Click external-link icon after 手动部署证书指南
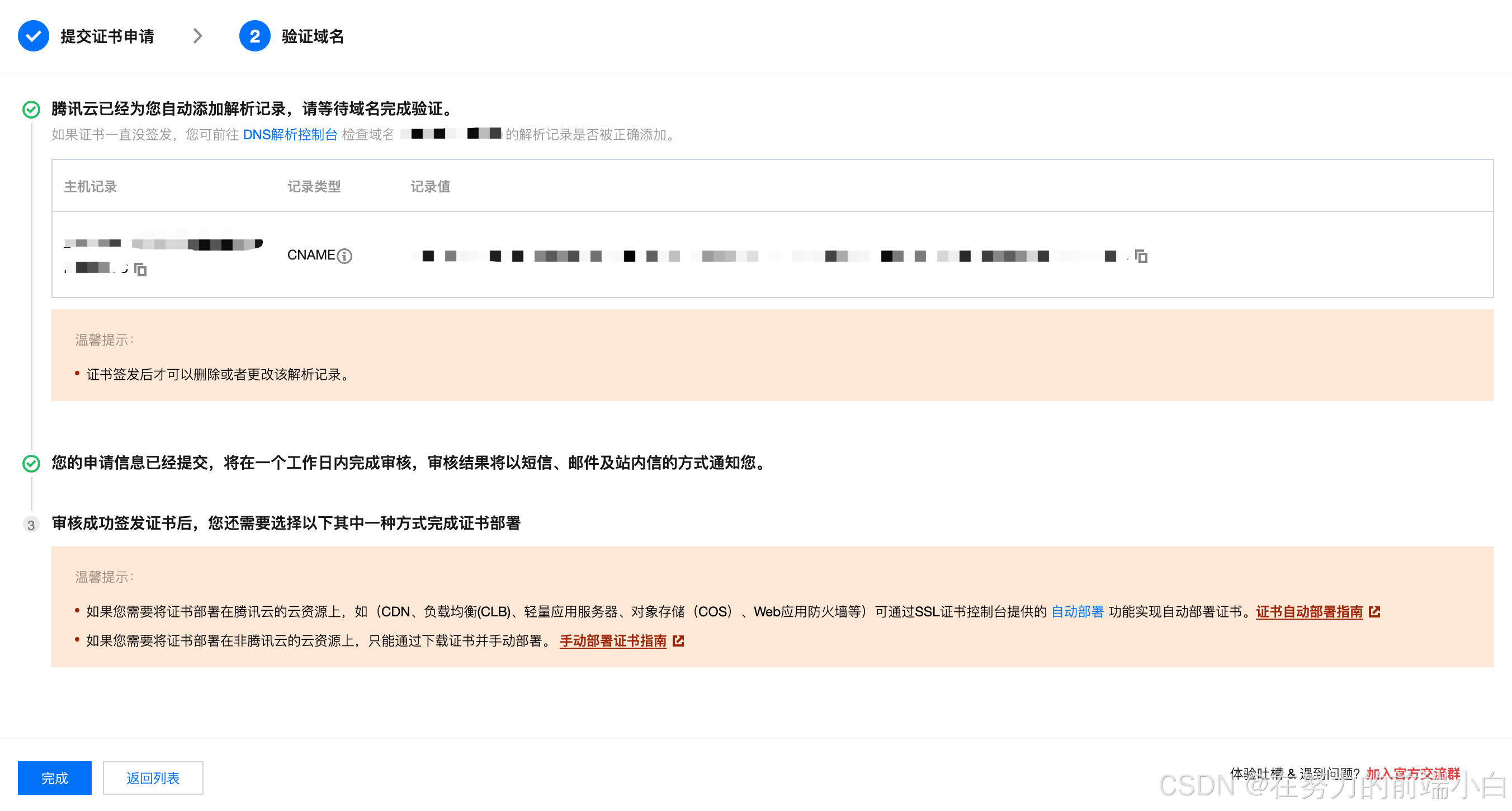Viewport: 1512px width, 811px height. click(678, 641)
